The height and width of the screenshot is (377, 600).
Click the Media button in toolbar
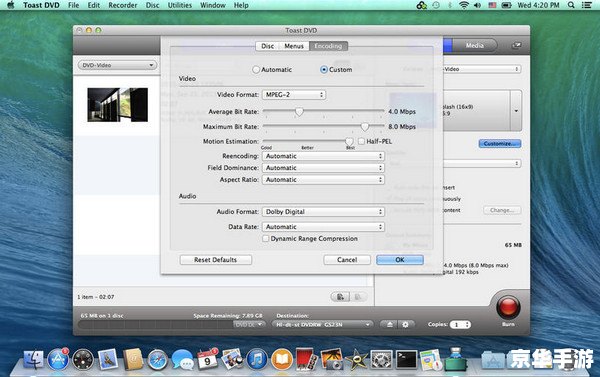tap(474, 46)
